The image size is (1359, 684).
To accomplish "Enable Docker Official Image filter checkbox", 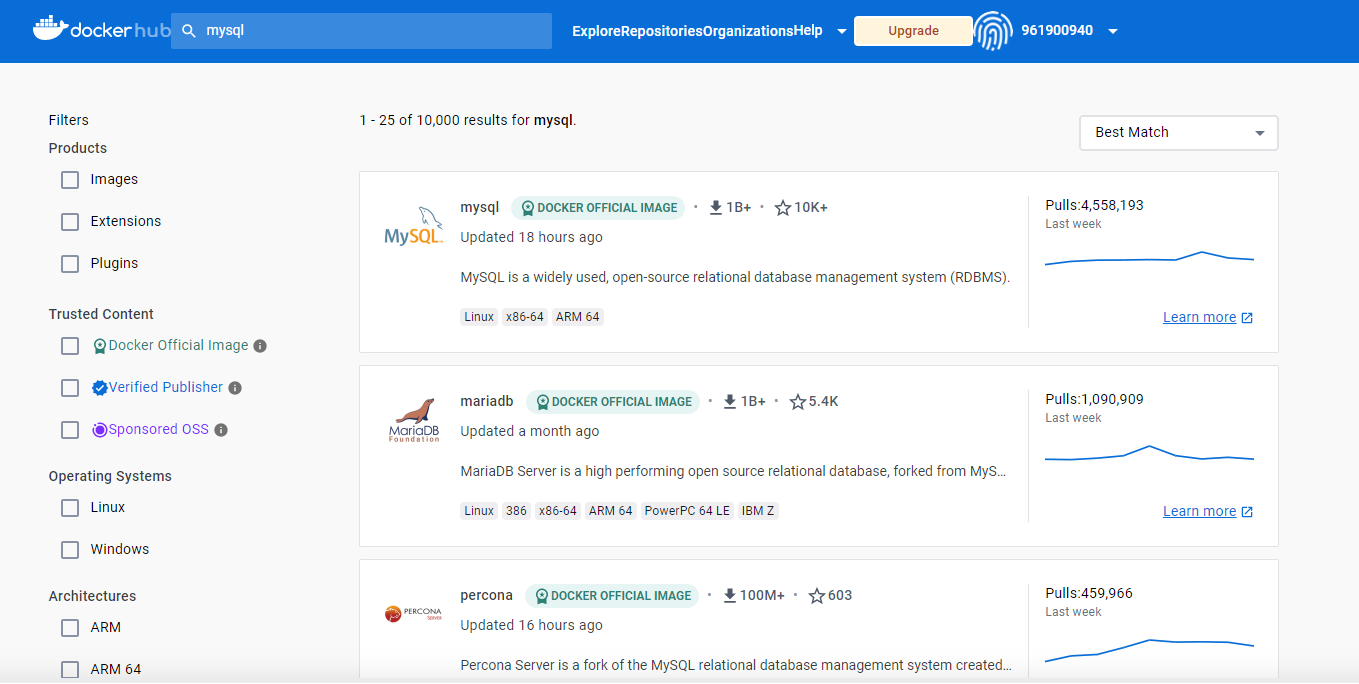I will (70, 346).
